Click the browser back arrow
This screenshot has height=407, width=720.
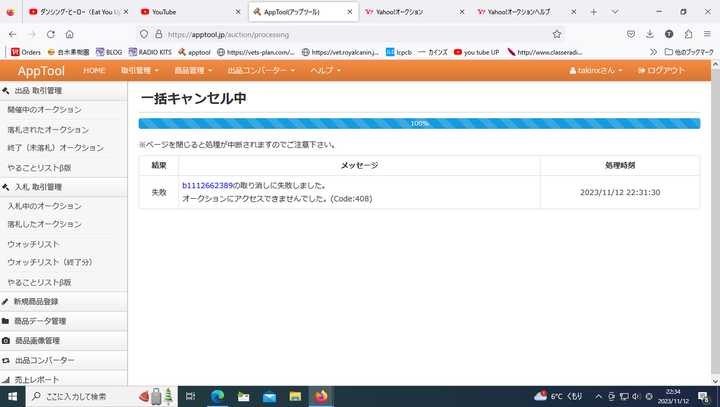click(x=12, y=33)
